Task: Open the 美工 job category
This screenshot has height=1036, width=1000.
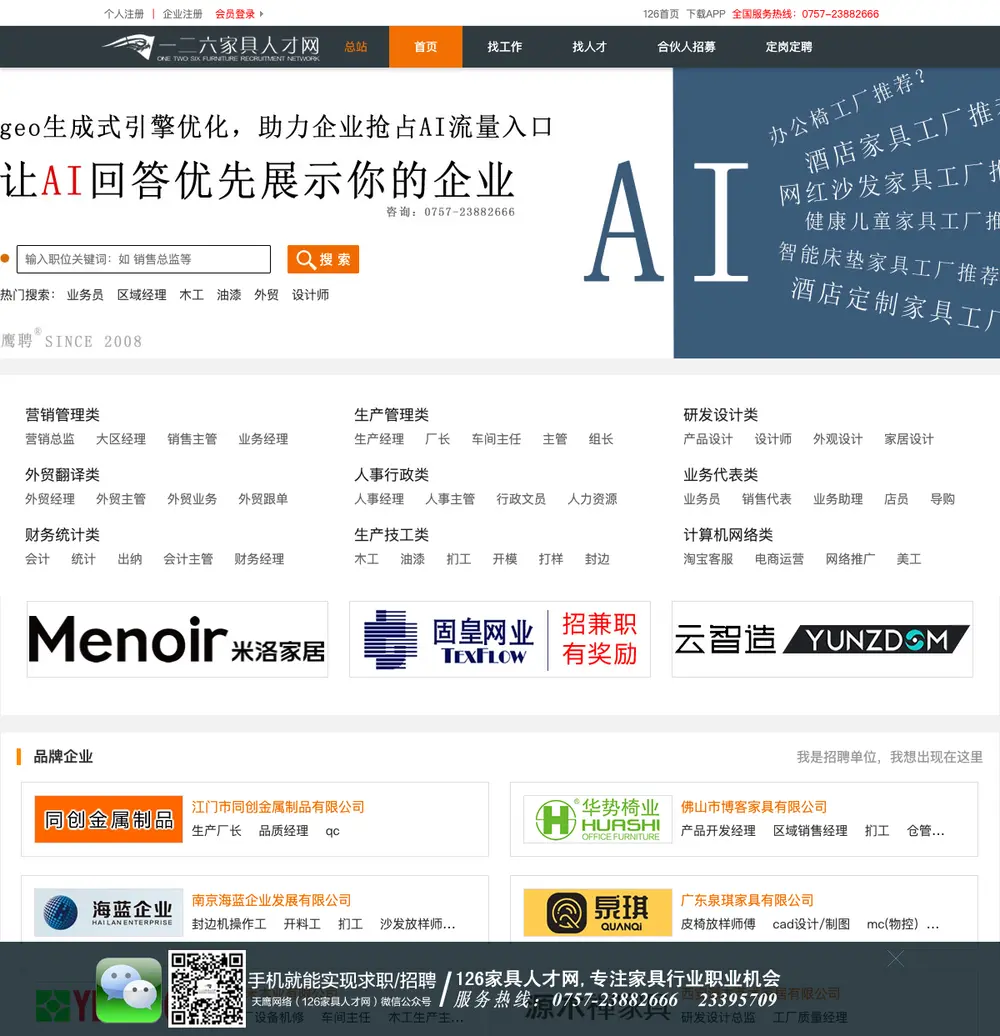Action: 909,559
